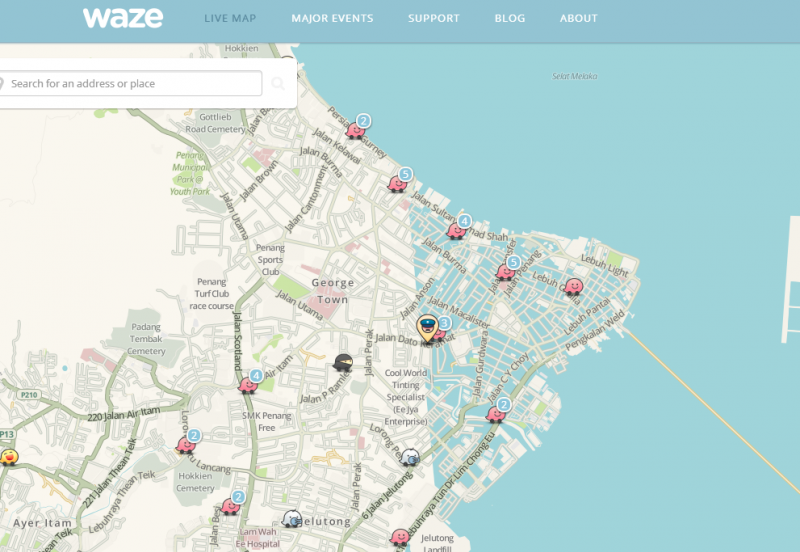The height and width of the screenshot is (552, 800).
Task: Select the Wazer cluster of 2 near Jalan Besi
Action: tap(230, 506)
